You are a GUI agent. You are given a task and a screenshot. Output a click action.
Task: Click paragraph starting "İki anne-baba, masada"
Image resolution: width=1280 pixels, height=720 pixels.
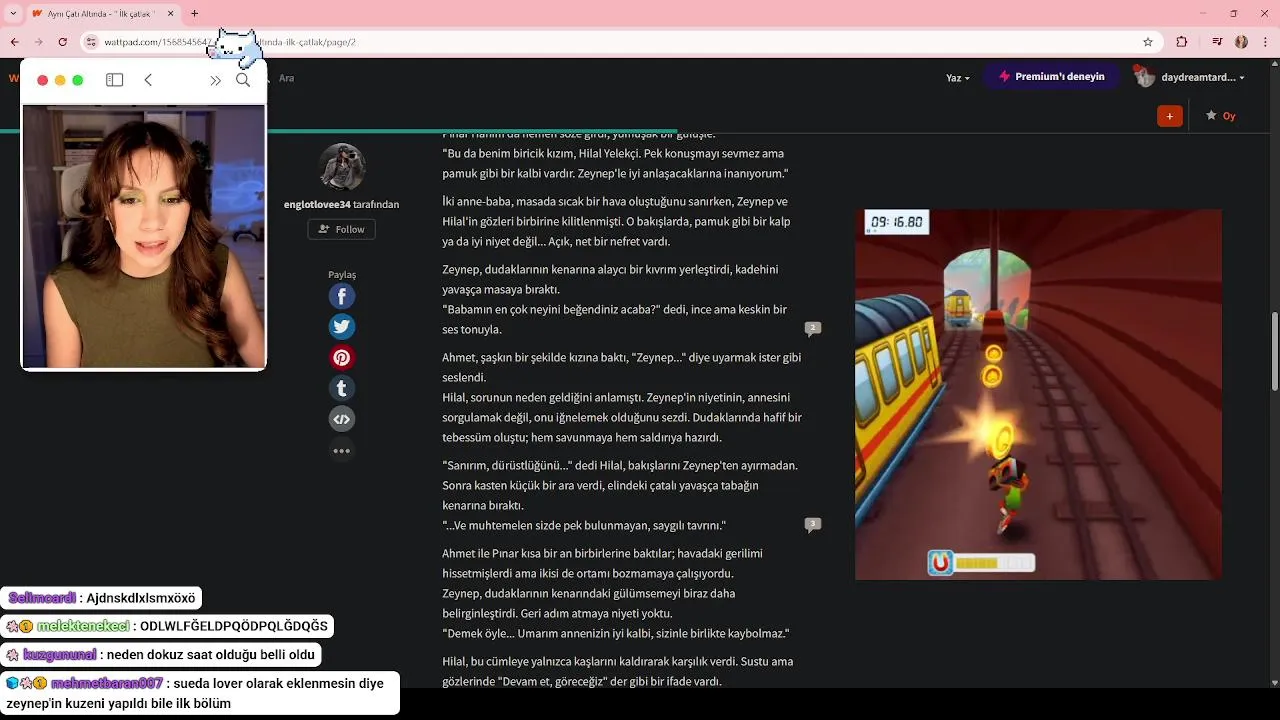[616, 221]
